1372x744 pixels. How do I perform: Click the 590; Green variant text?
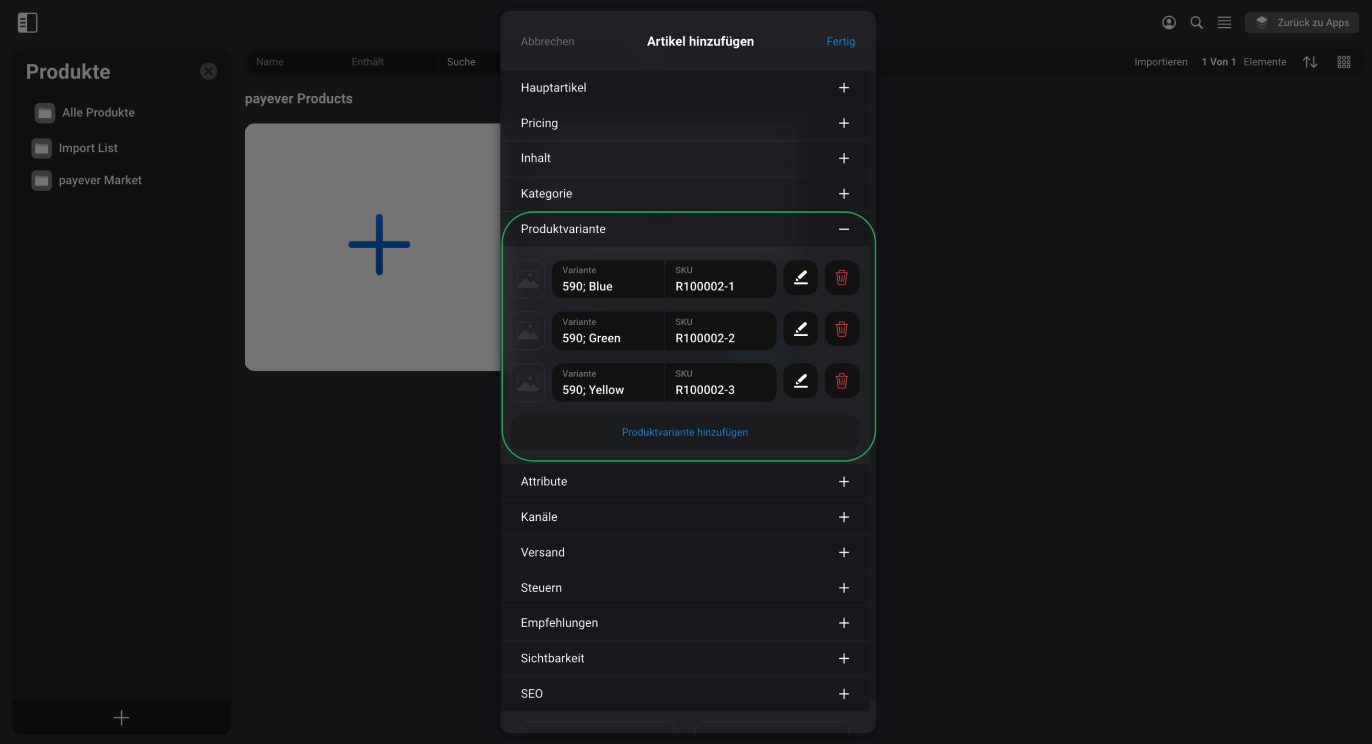point(591,338)
